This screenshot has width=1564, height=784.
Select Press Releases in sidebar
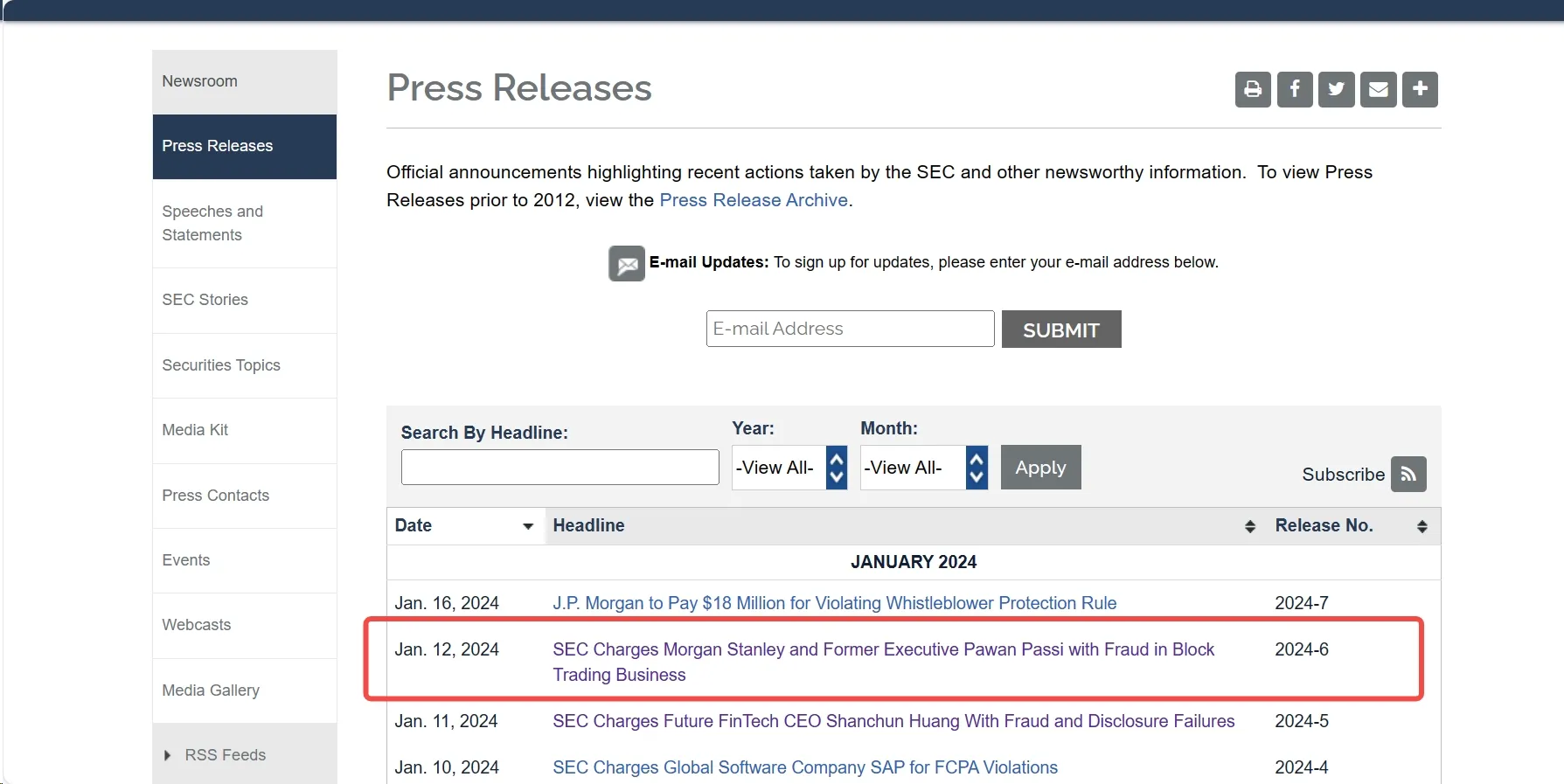pyautogui.click(x=245, y=147)
